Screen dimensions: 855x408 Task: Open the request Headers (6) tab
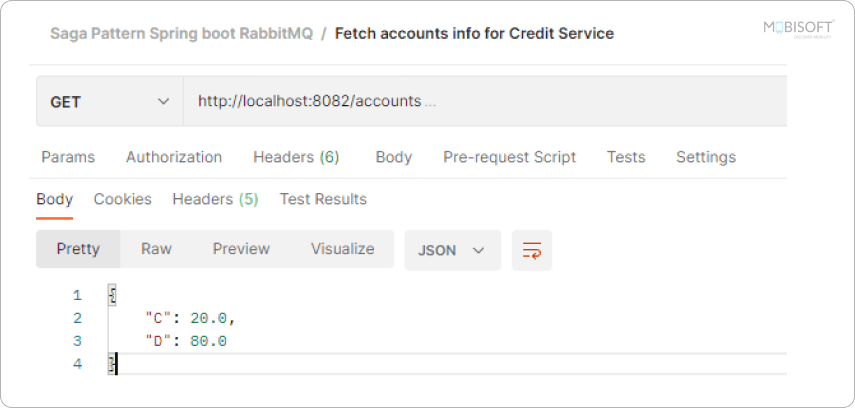(296, 157)
